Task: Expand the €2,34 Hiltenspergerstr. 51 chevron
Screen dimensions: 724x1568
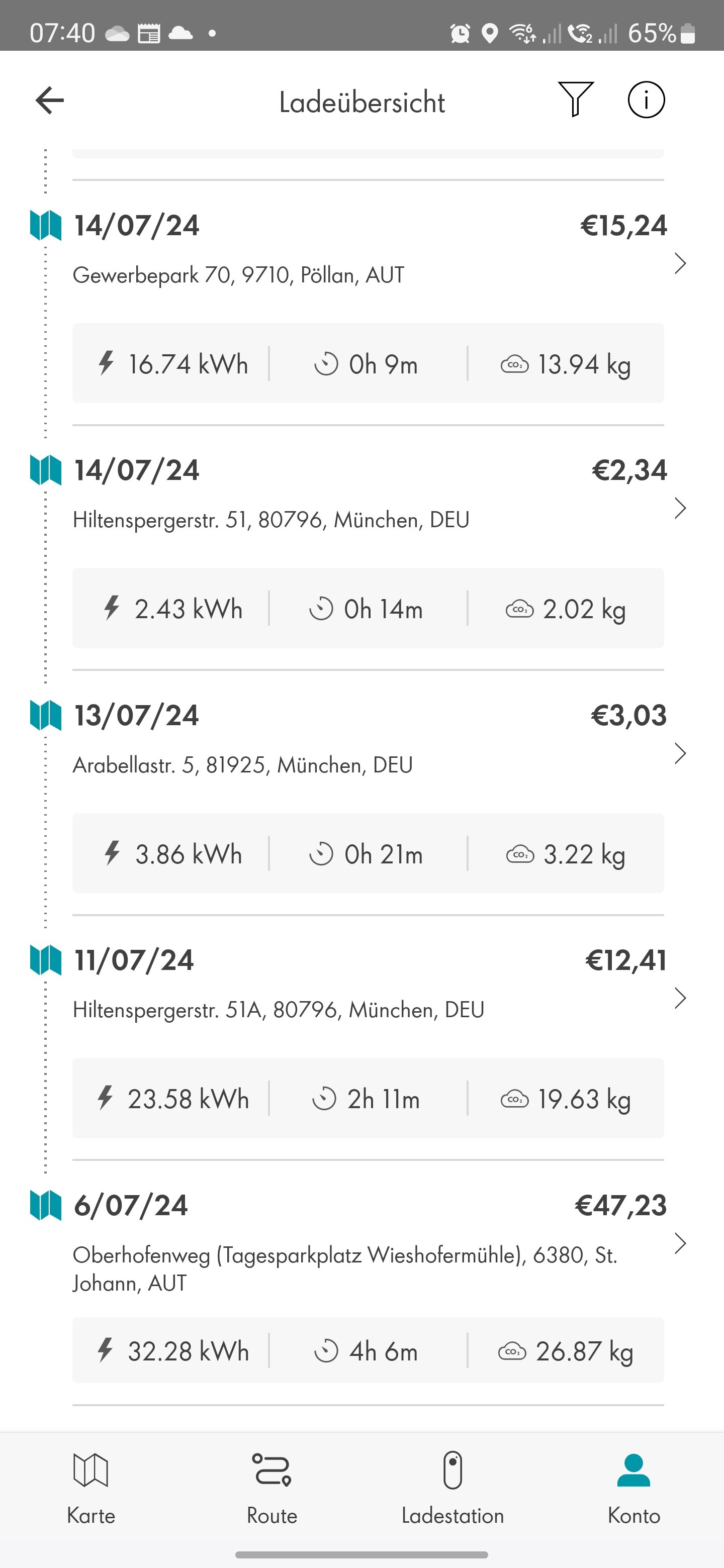Action: point(680,508)
